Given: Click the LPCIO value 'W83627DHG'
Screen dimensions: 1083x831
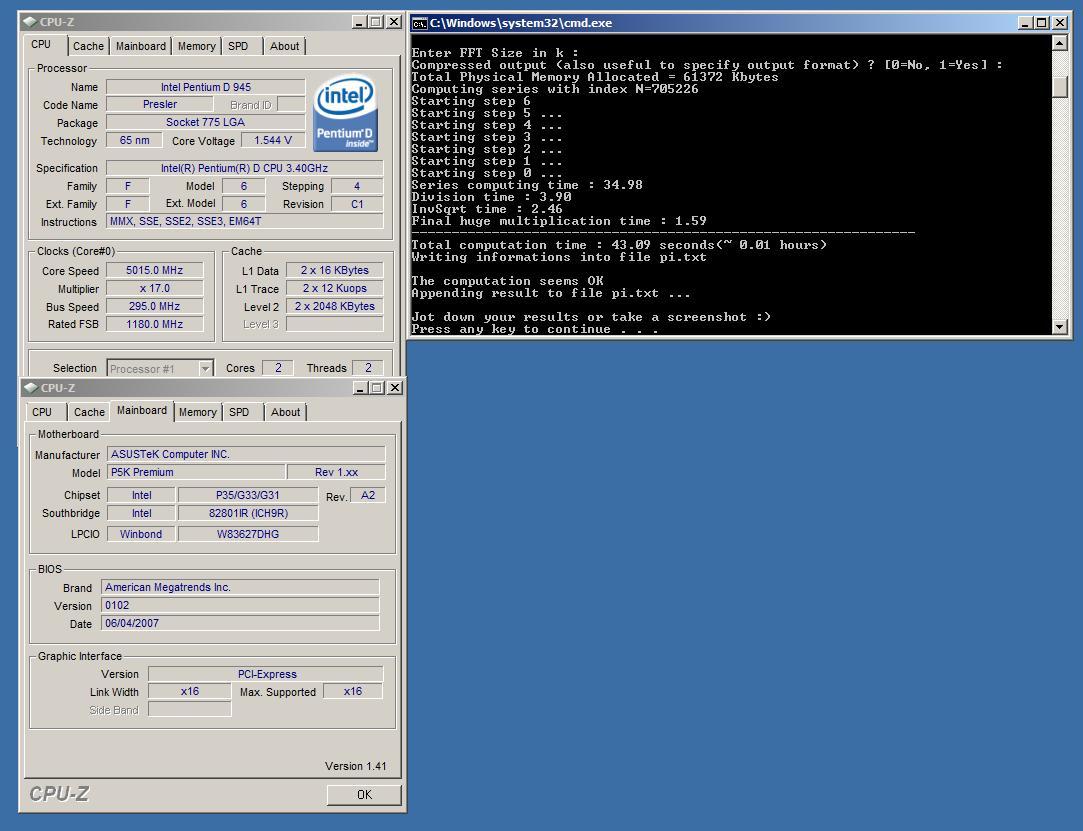Looking at the screenshot, I should [x=248, y=534].
